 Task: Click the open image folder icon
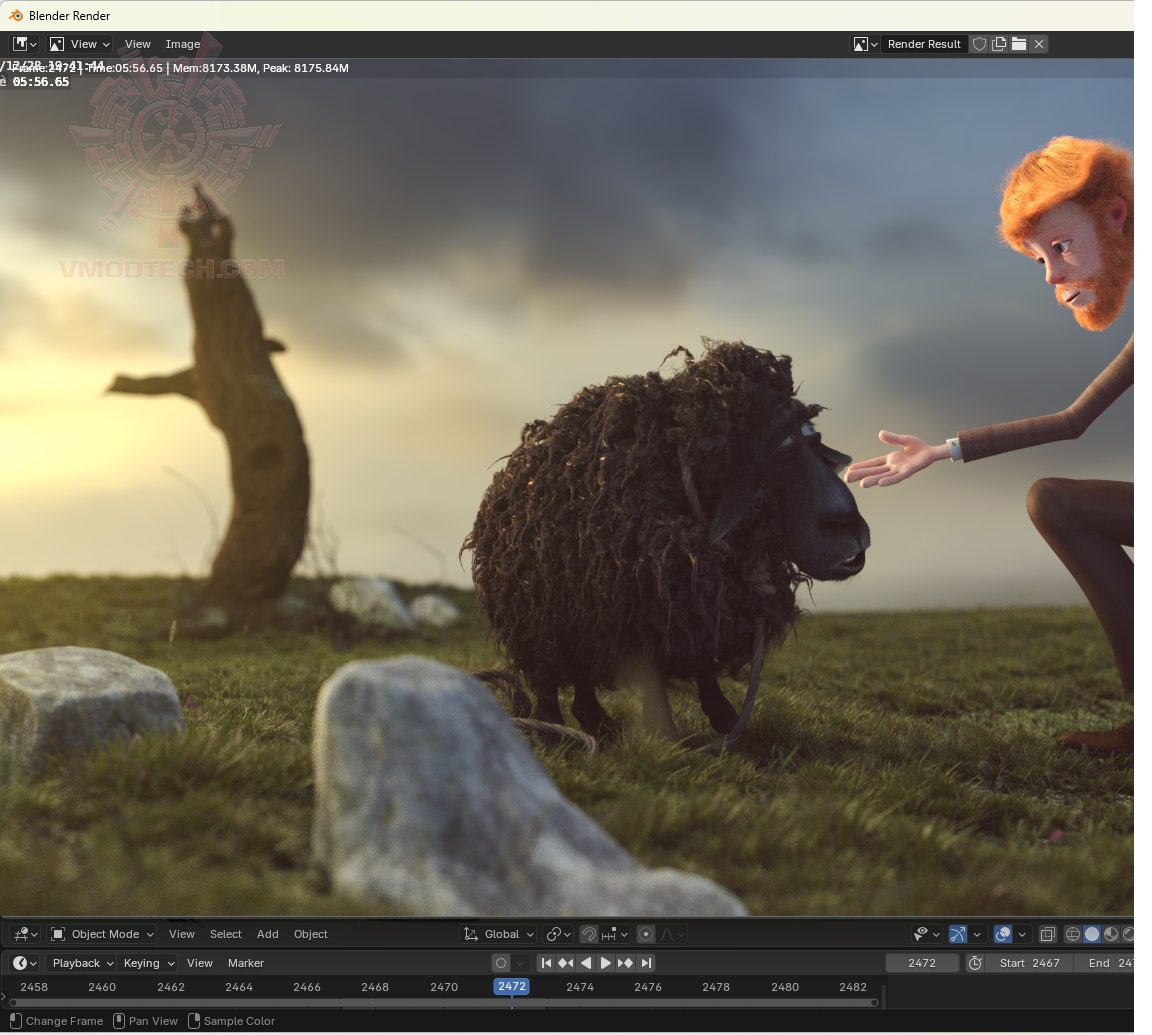[1018, 44]
